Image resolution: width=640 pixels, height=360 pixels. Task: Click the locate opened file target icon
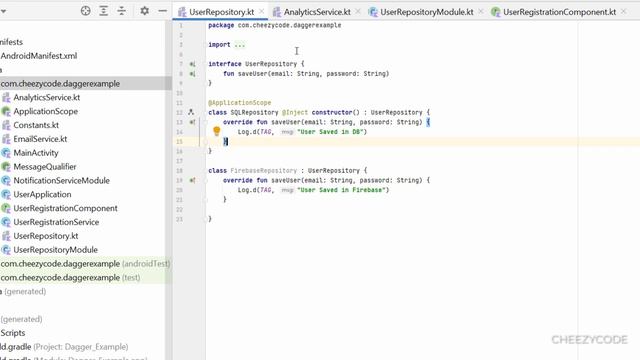(85, 11)
